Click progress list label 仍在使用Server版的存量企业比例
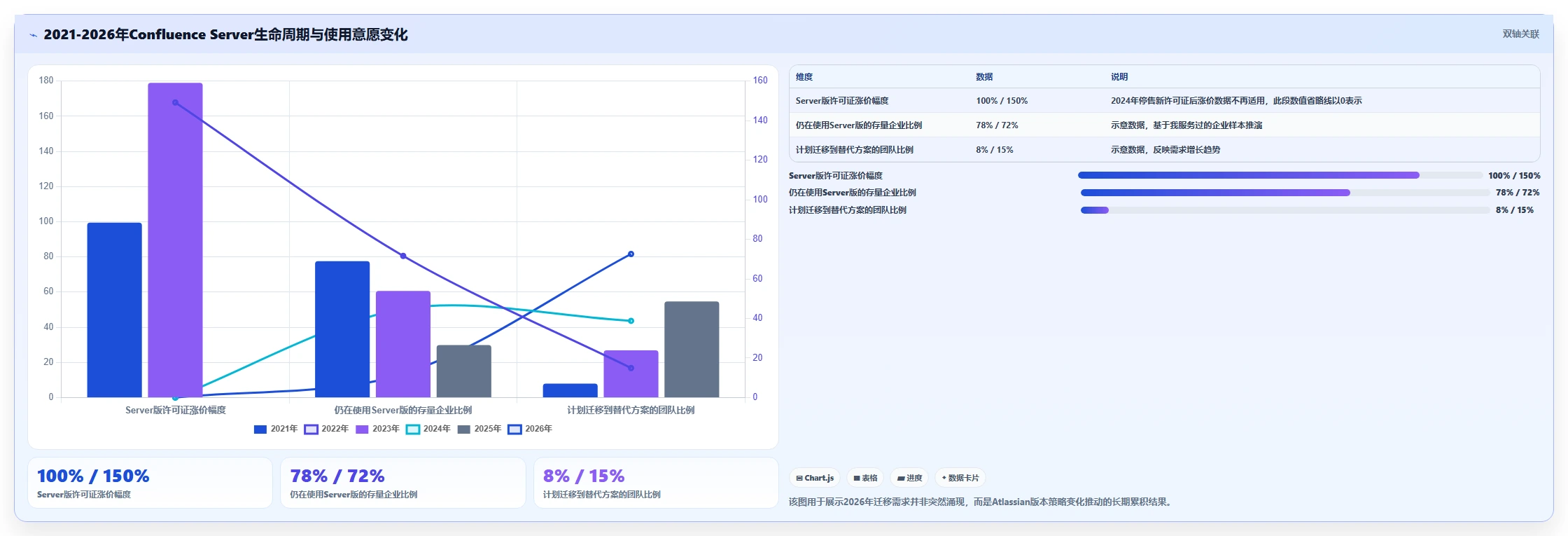 (x=853, y=193)
